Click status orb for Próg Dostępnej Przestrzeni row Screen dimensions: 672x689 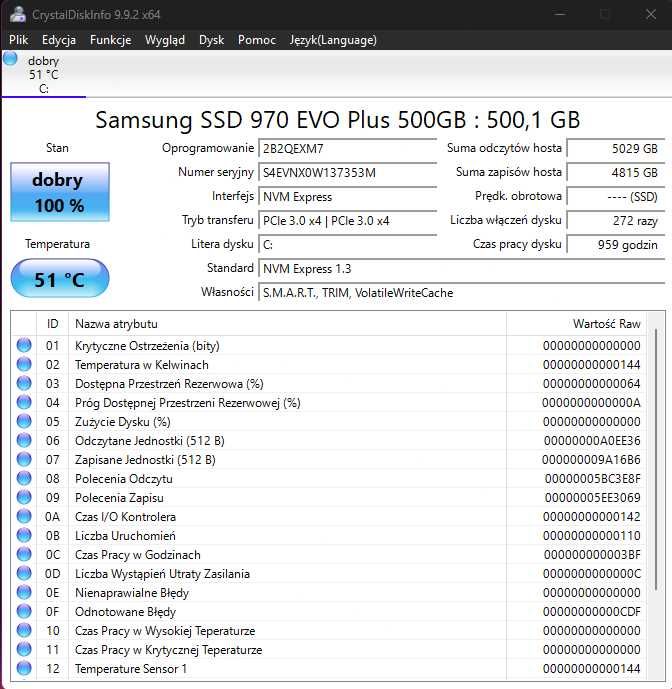(24, 402)
